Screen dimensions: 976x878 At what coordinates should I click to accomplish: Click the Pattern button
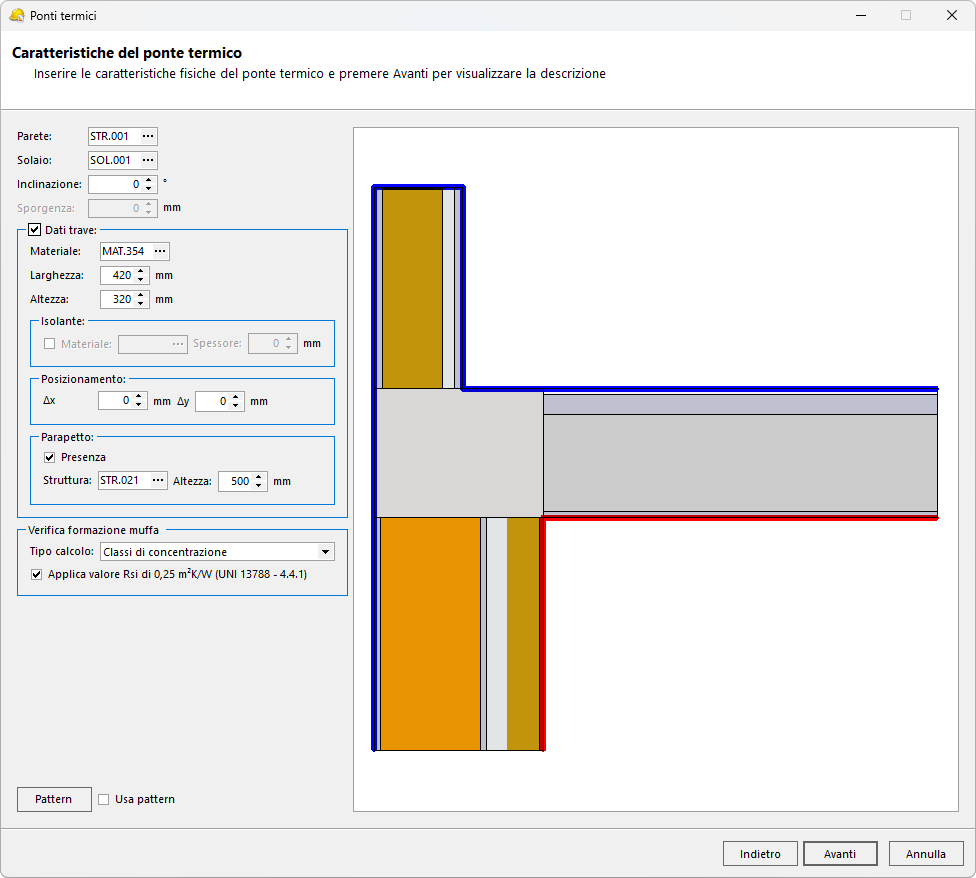tap(53, 799)
